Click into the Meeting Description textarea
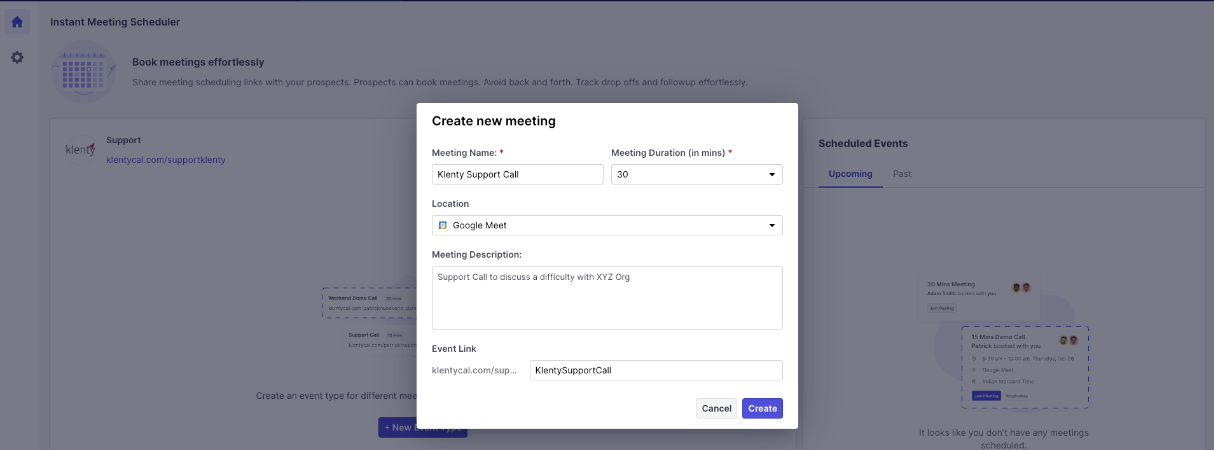Viewport: 1214px width, 450px height. (607, 297)
